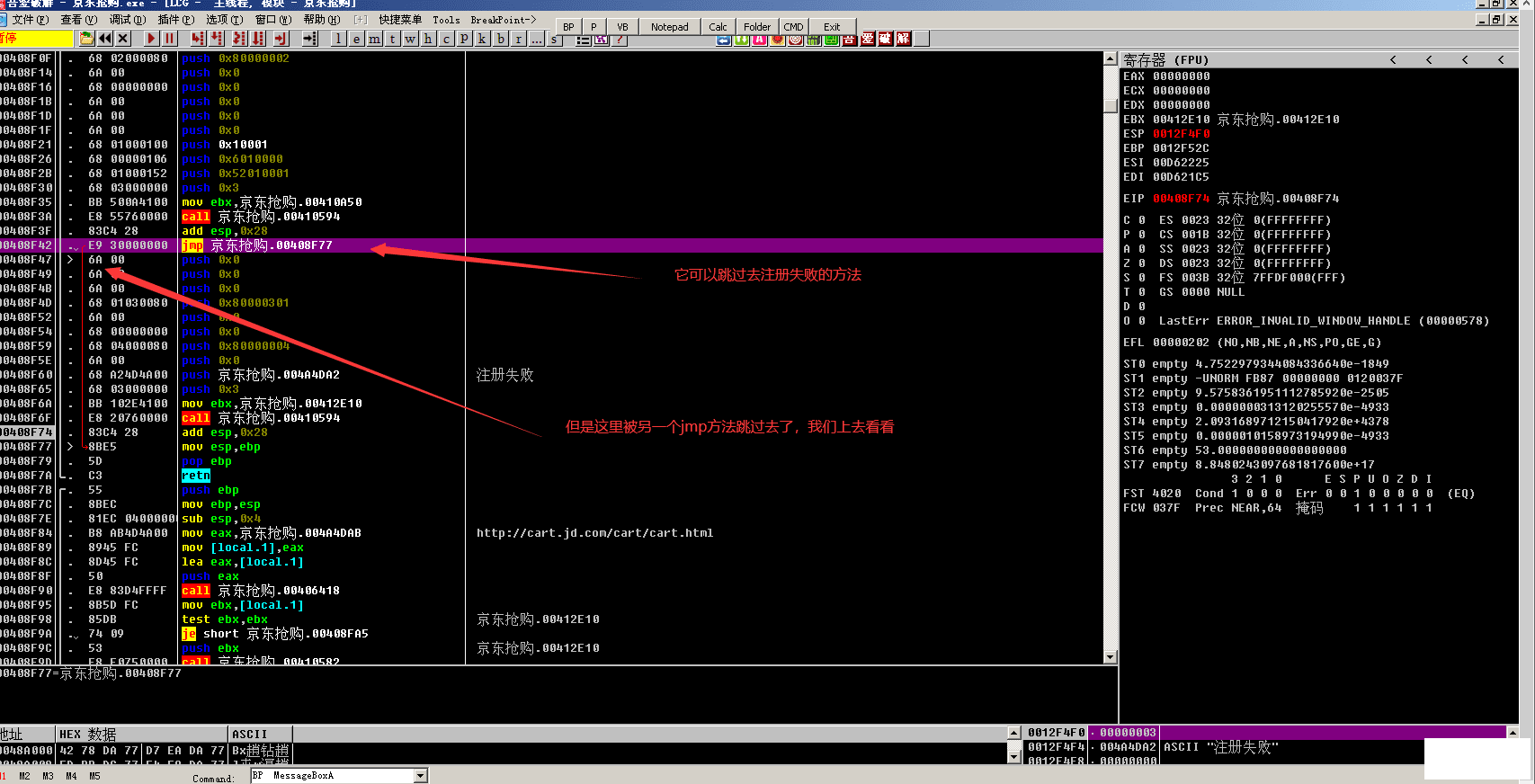Click the Folder button
The height and width of the screenshot is (784, 1535).
pyautogui.click(x=757, y=27)
